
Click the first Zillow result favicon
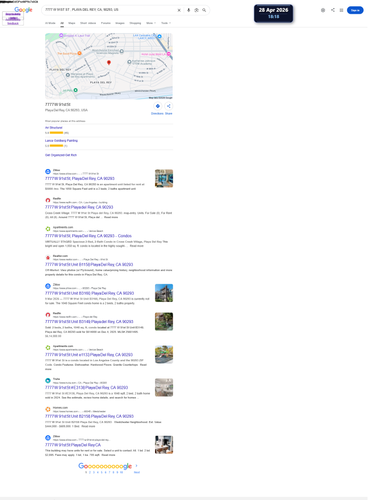pyautogui.click(x=48, y=172)
